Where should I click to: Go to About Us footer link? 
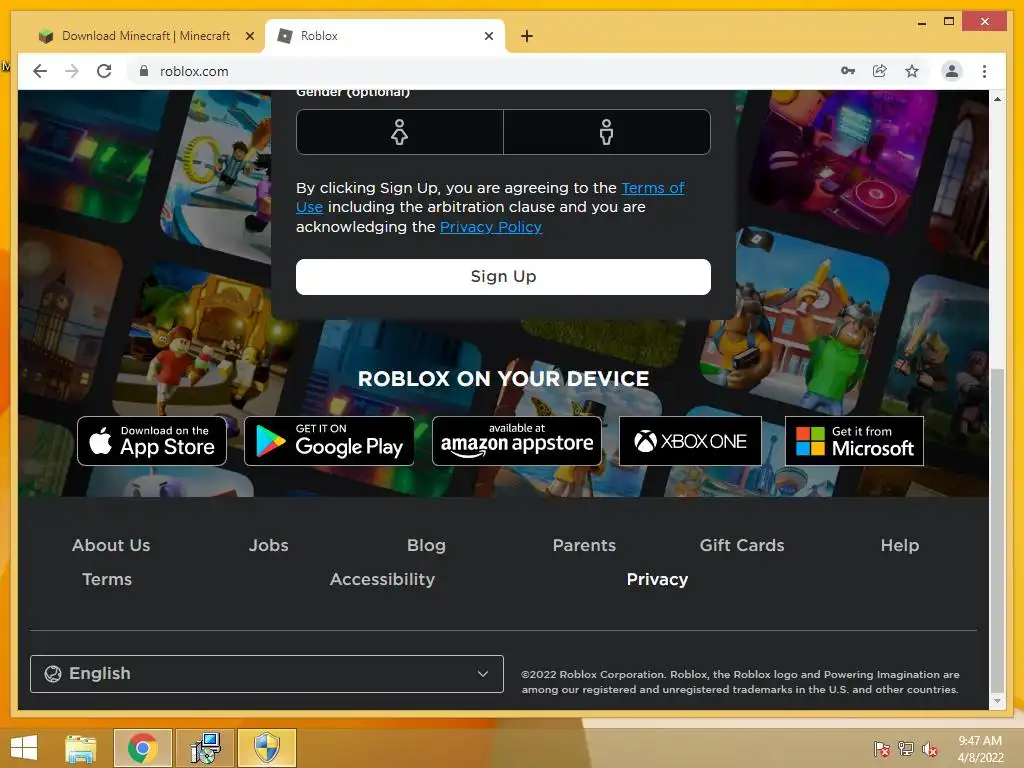click(111, 545)
